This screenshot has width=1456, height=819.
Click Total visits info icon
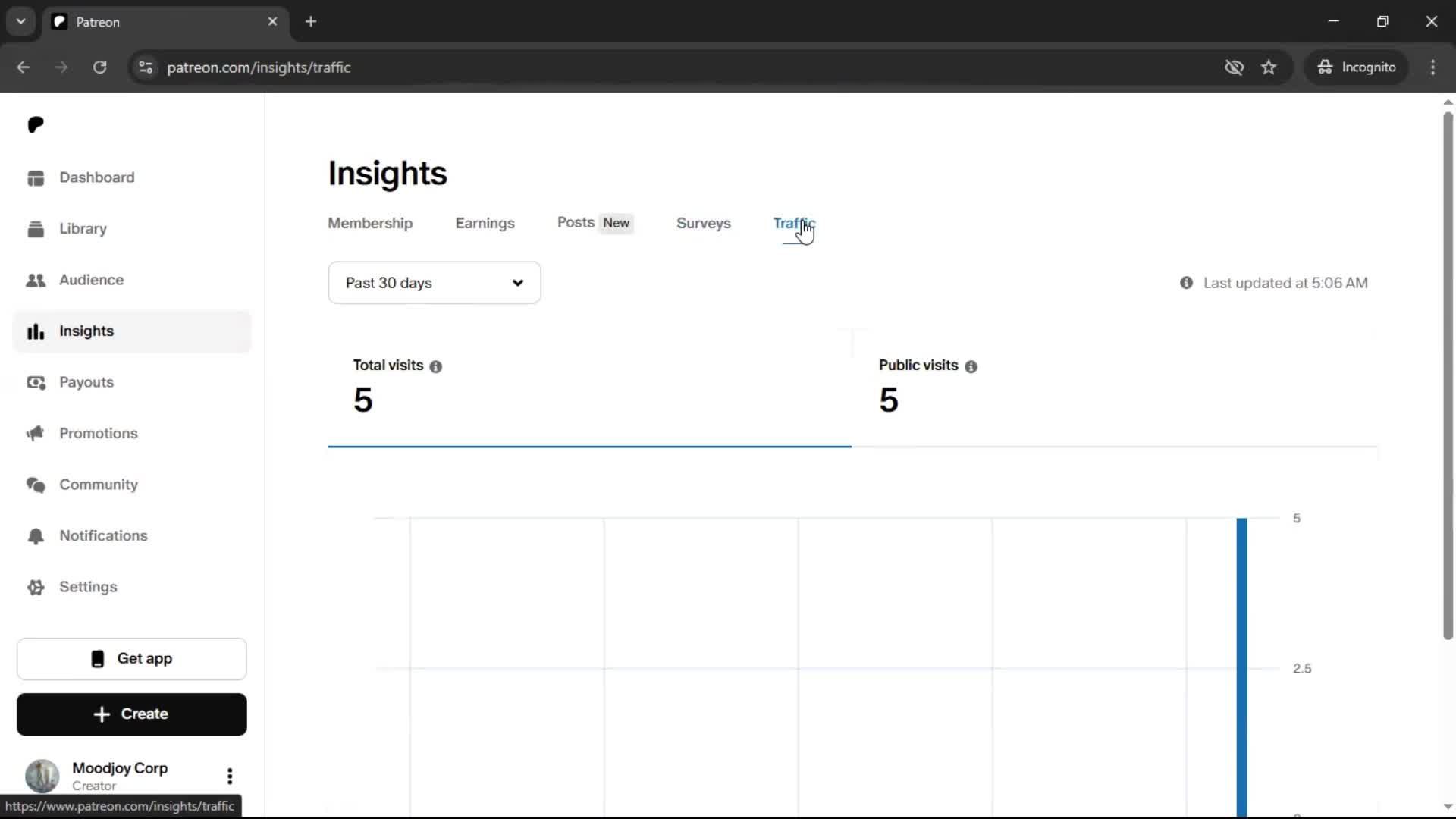[435, 366]
